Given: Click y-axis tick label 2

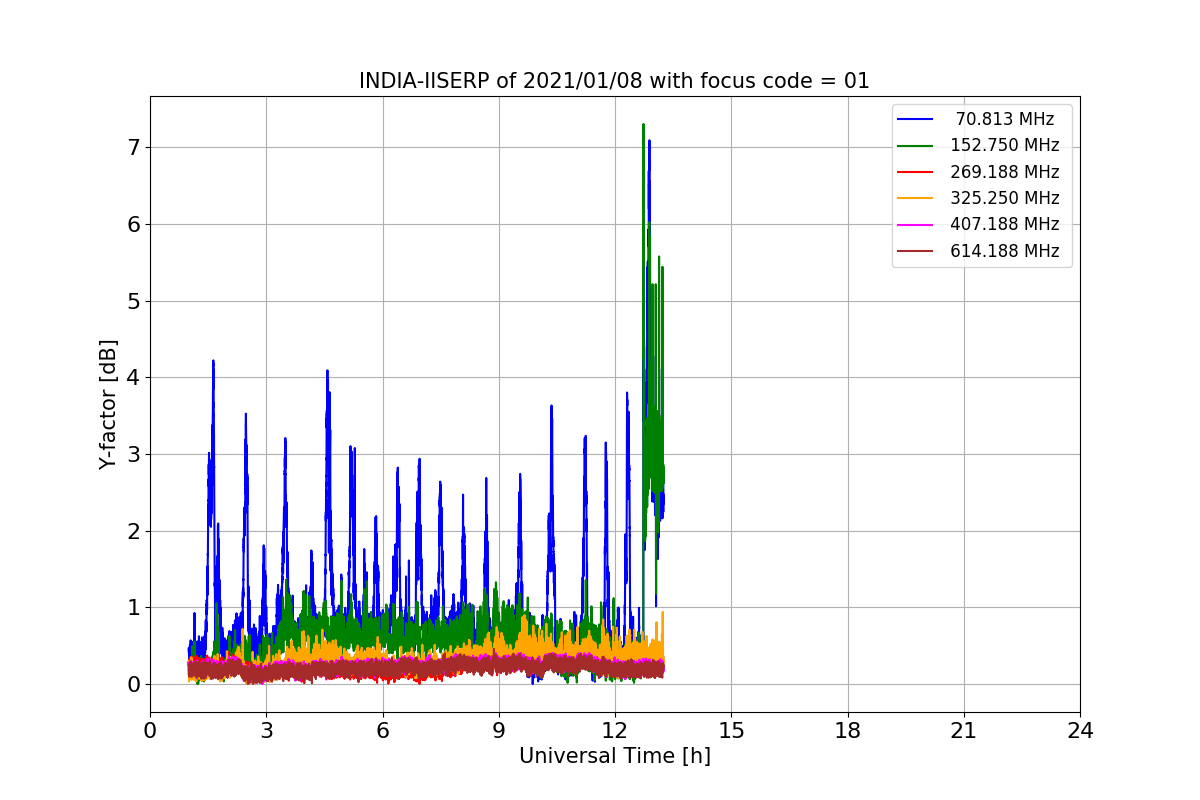Looking at the screenshot, I should [132, 531].
